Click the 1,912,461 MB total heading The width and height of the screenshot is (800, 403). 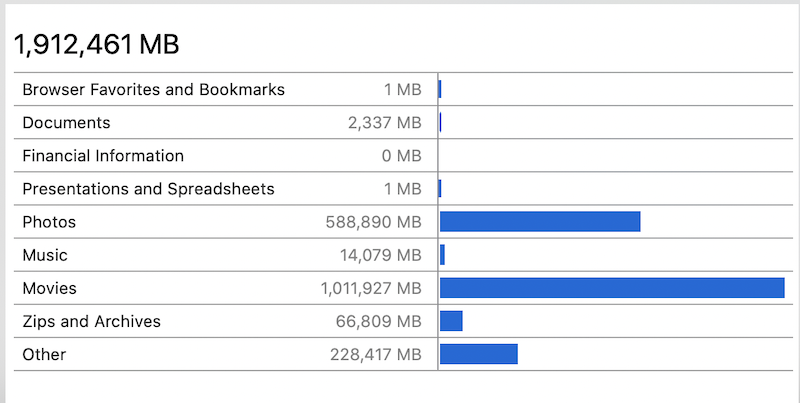click(x=96, y=44)
